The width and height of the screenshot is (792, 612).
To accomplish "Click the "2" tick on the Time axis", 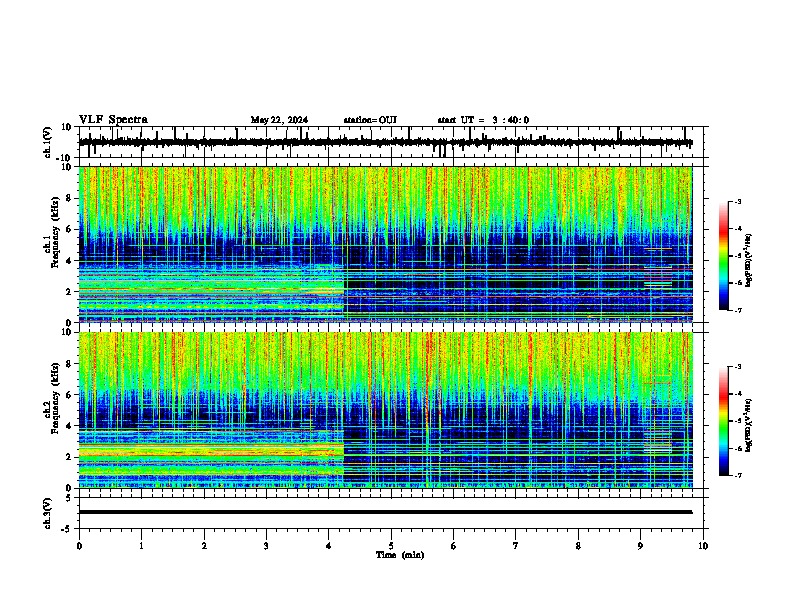I will pyautogui.click(x=204, y=546).
